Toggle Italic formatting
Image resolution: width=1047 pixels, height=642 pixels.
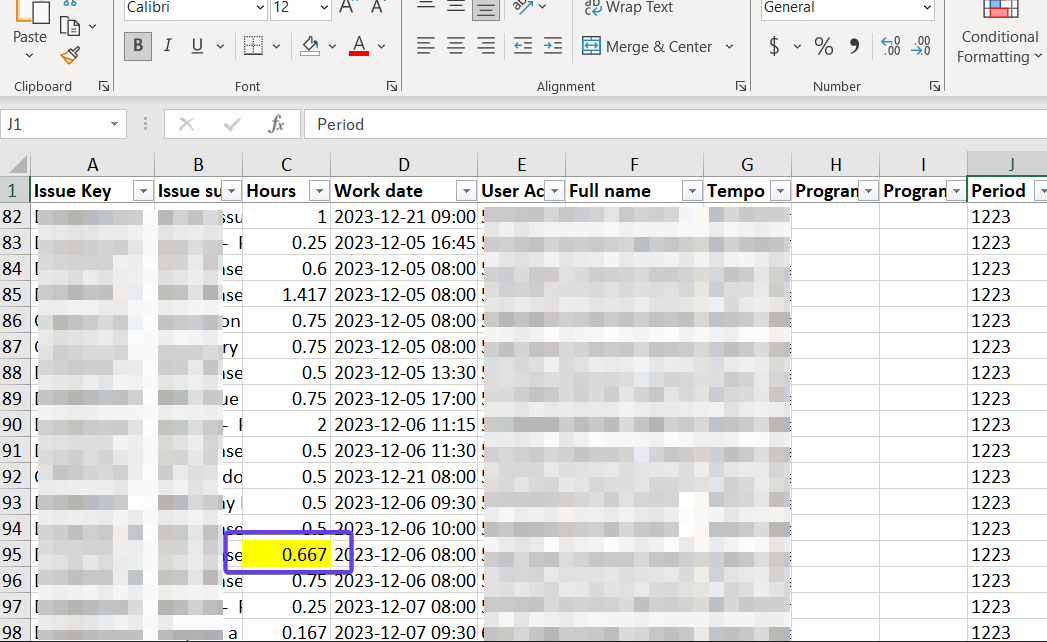tap(167, 46)
